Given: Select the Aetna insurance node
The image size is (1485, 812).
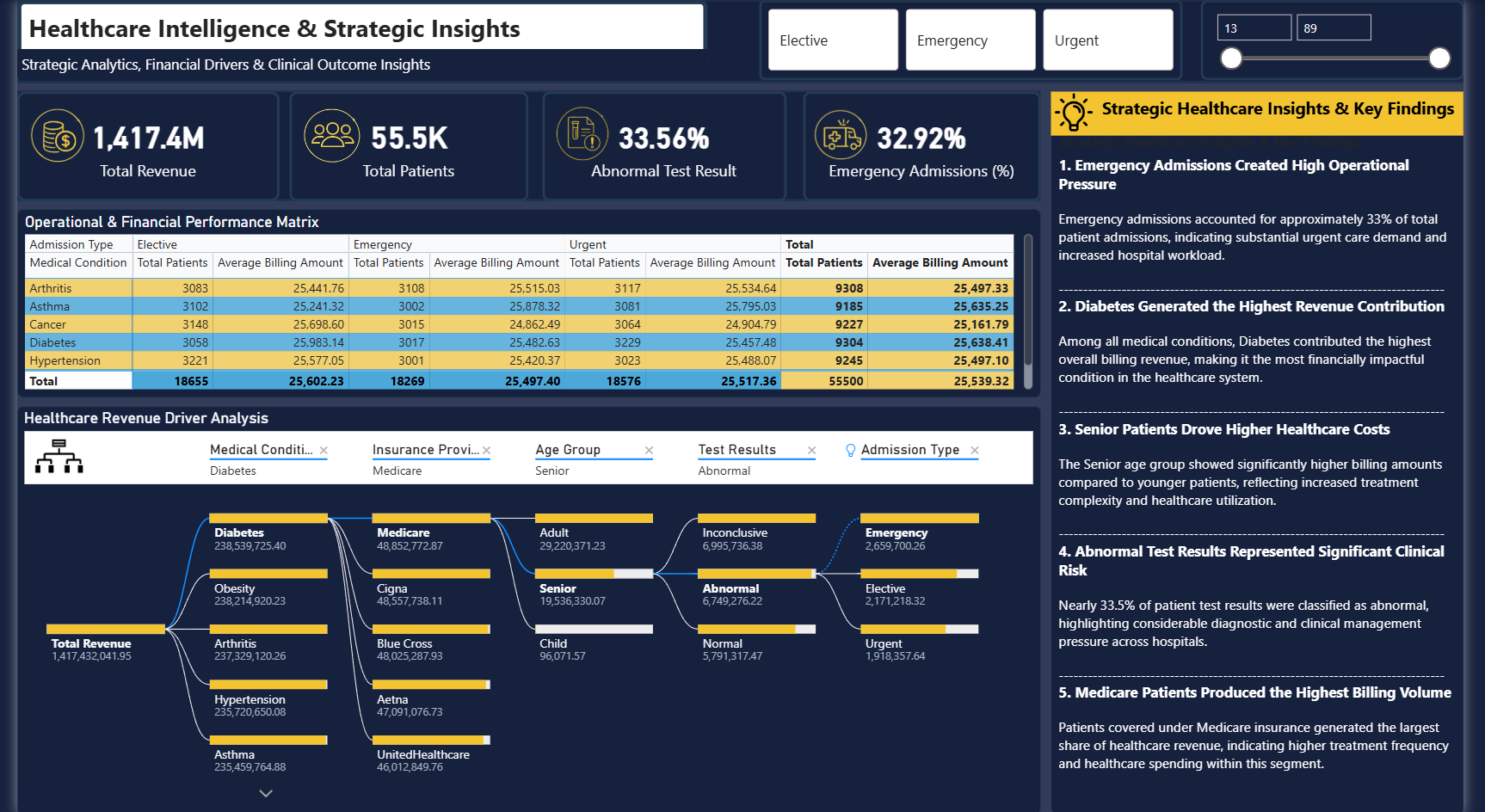Looking at the screenshot, I should 431,699.
